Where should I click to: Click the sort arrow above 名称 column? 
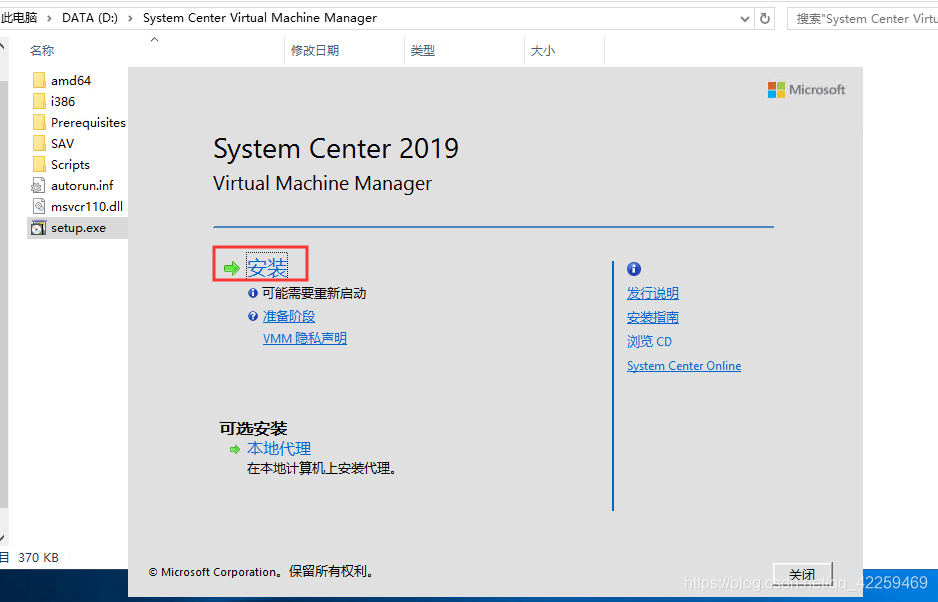coord(154,39)
